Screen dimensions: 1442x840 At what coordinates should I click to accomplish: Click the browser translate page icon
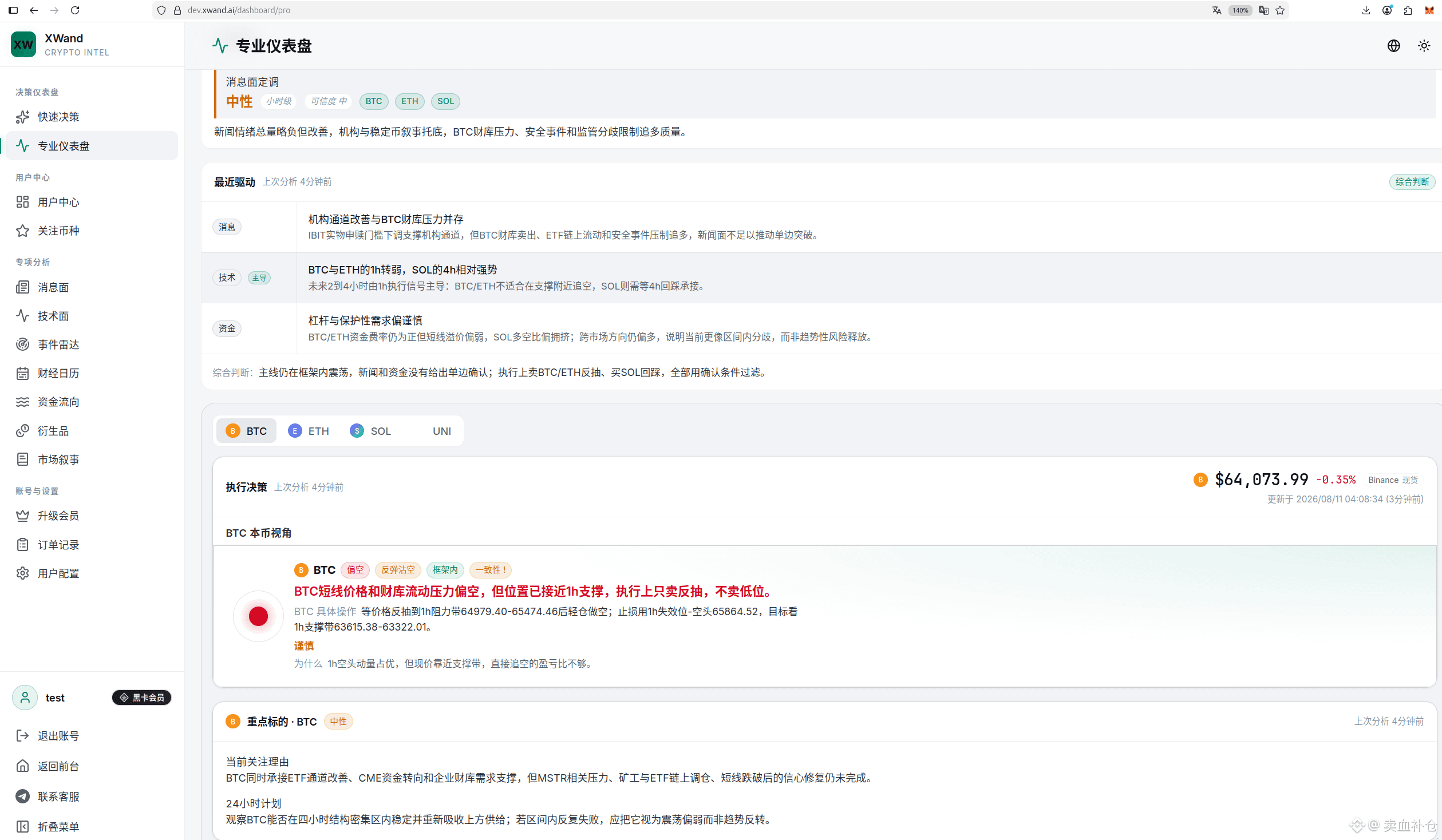[1216, 10]
